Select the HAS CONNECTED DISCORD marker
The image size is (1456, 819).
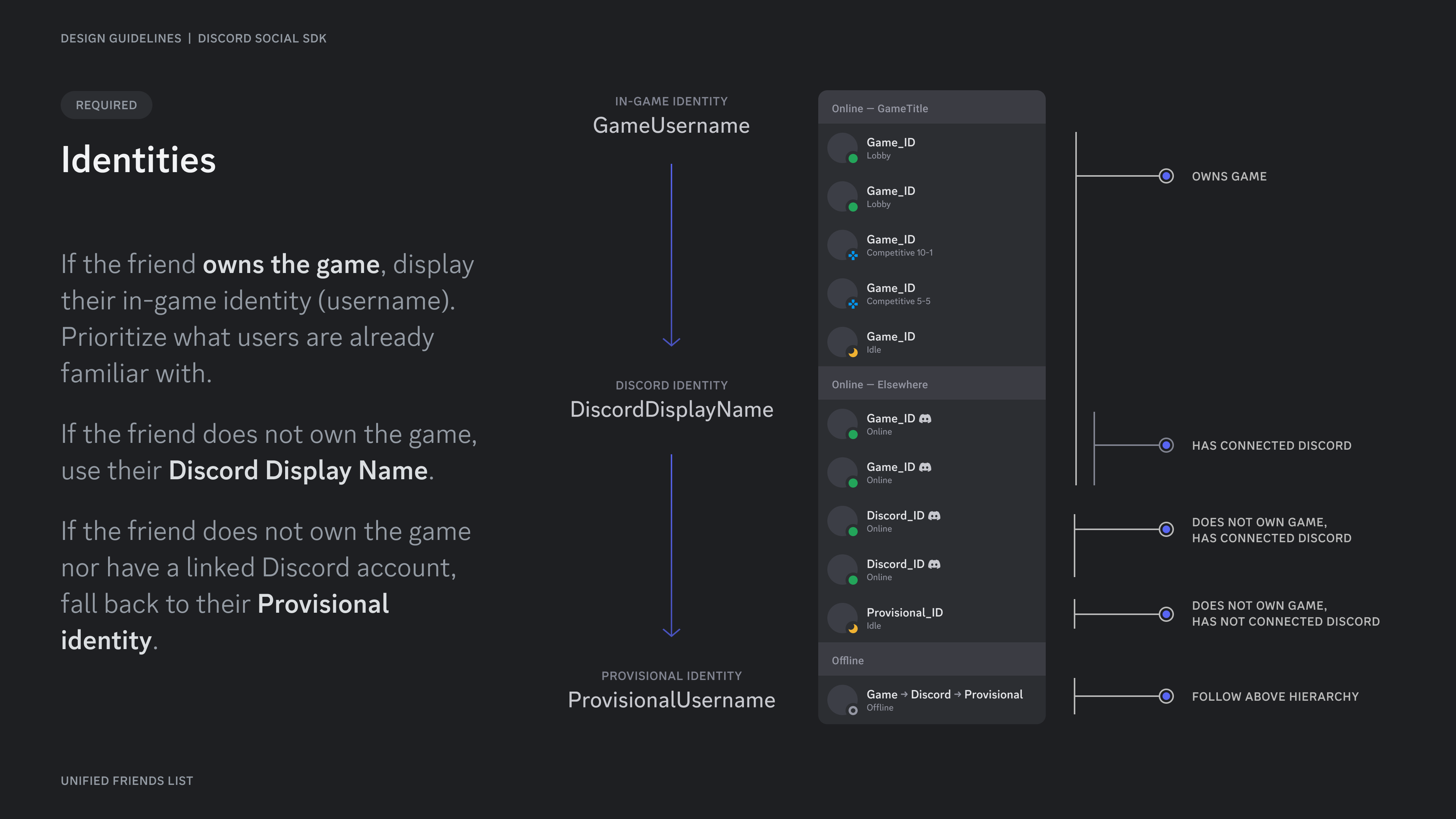point(1166,446)
